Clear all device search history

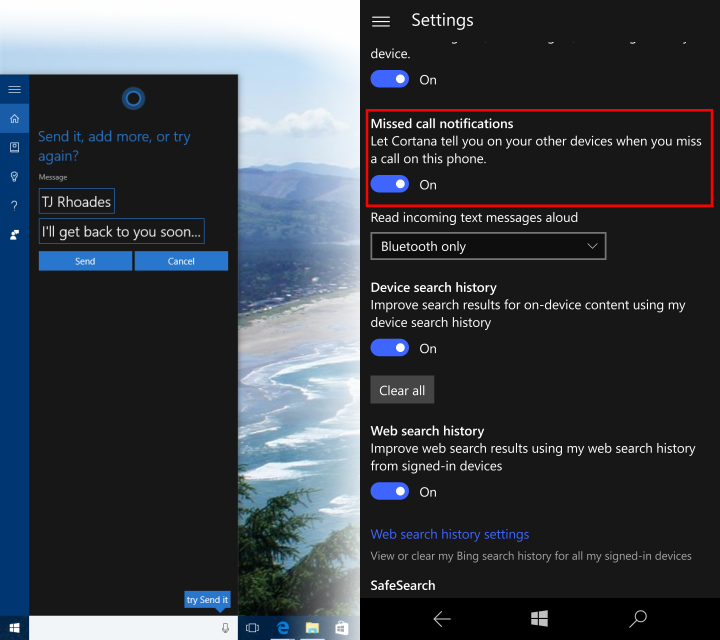402,390
